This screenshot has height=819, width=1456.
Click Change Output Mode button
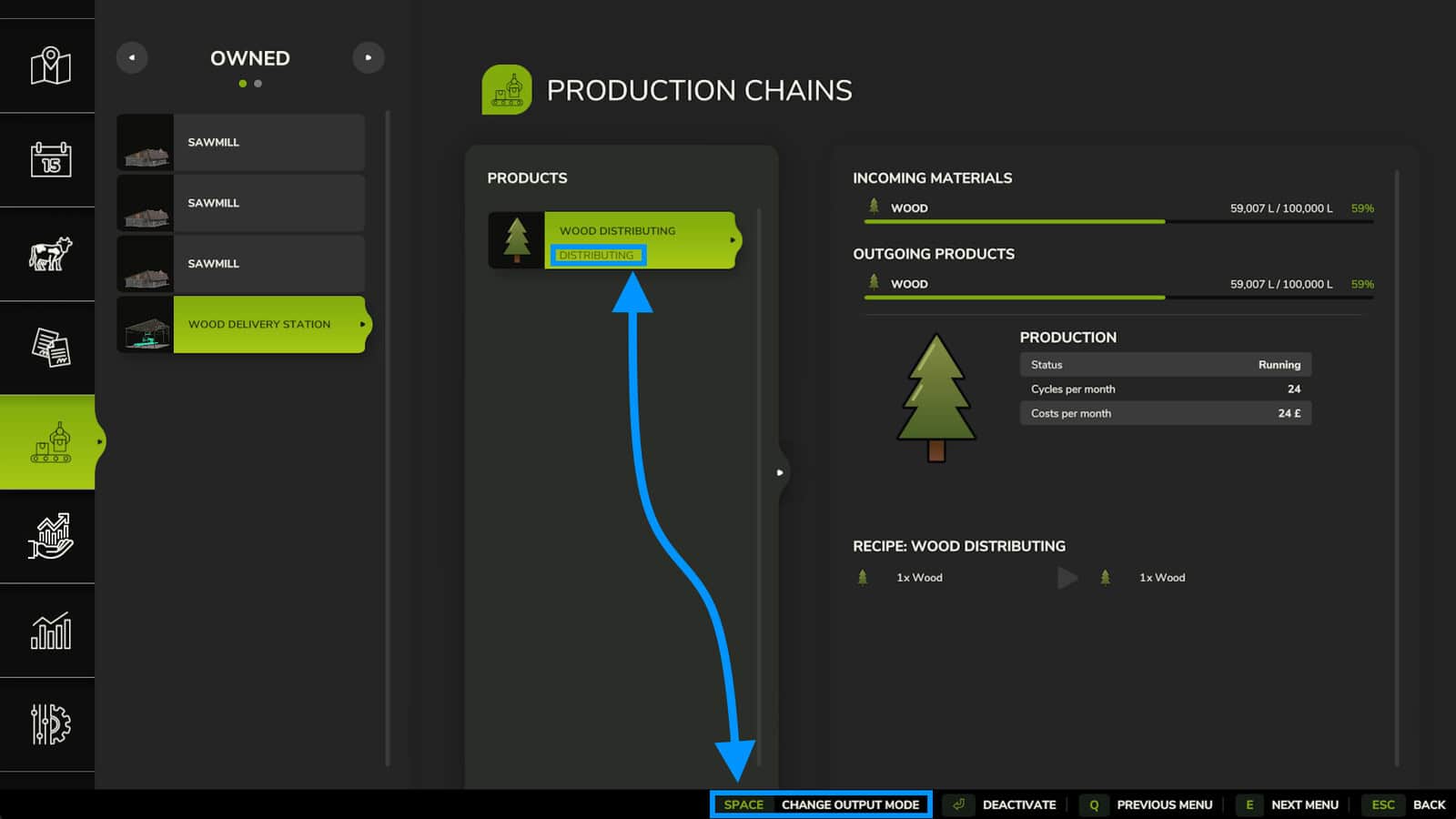coord(821,804)
